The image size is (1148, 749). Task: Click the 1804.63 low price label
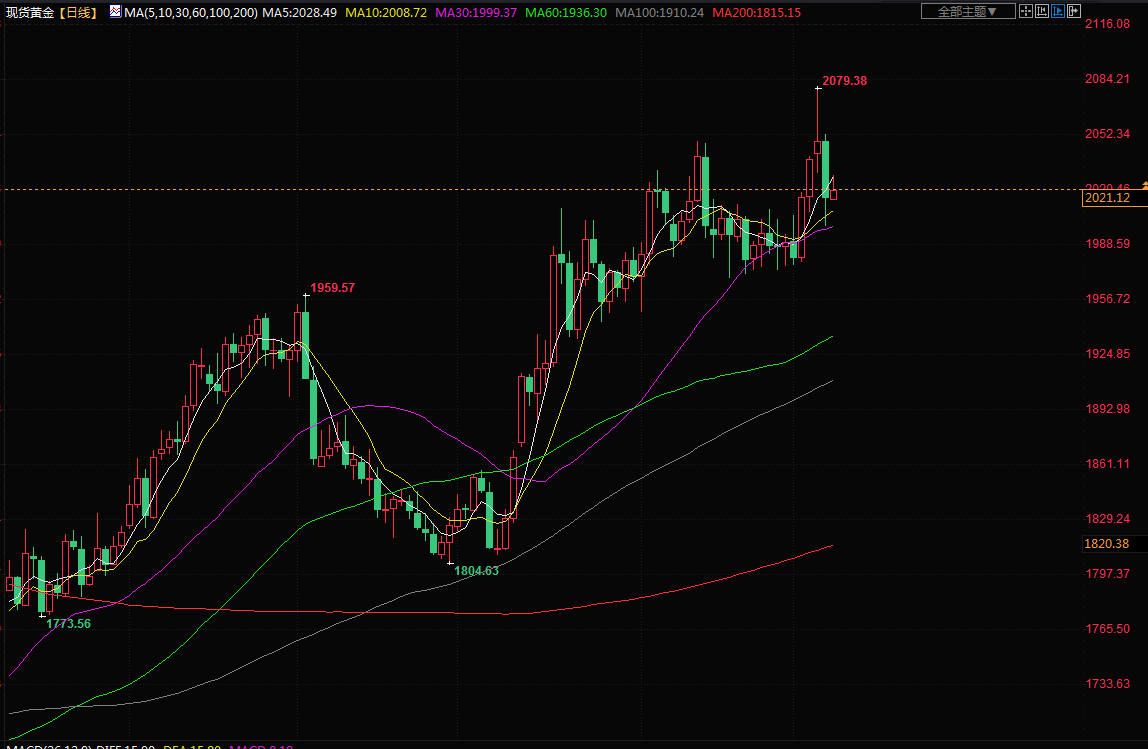[x=476, y=570]
